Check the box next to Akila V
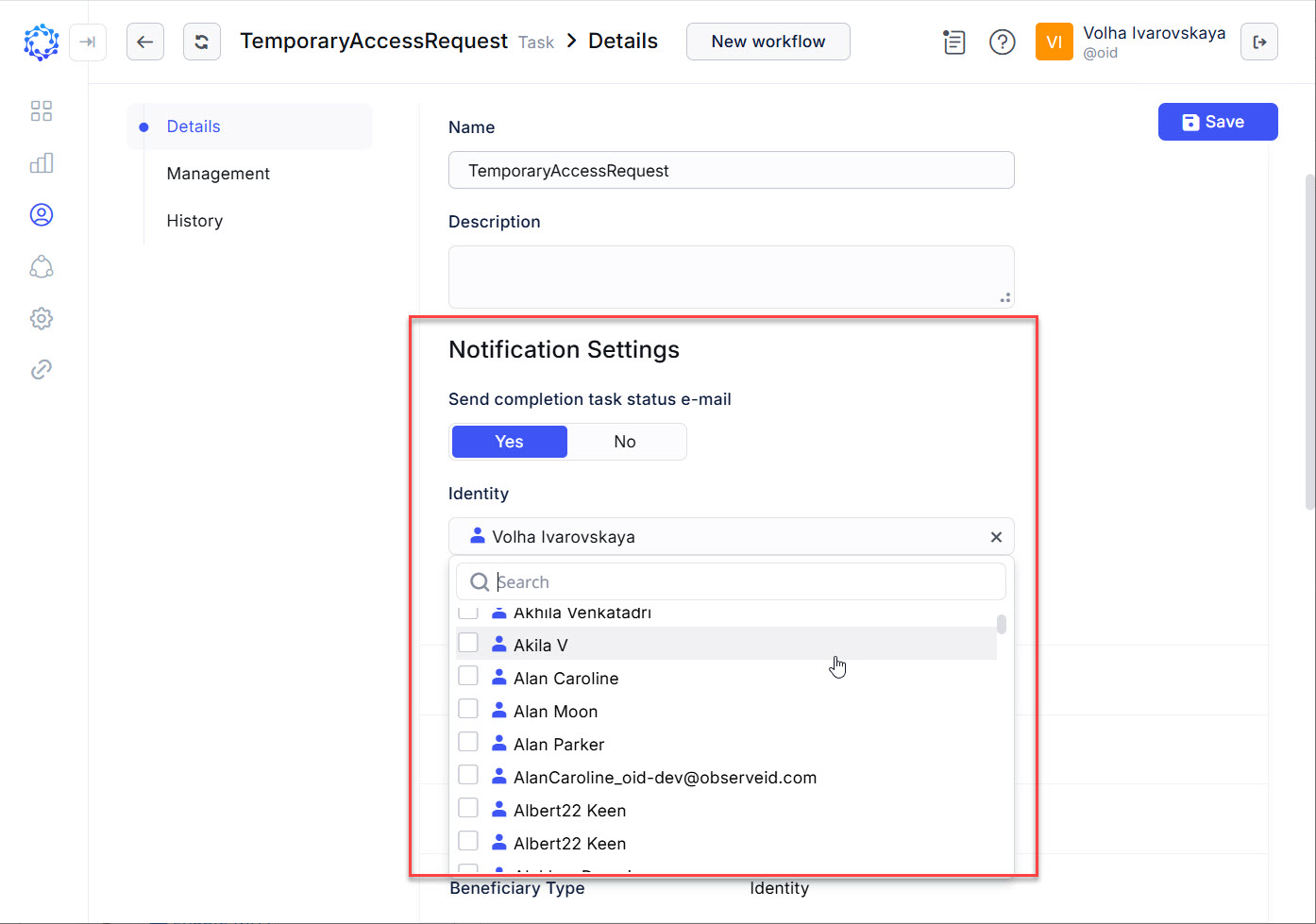Image resolution: width=1316 pixels, height=924 pixels. (468, 642)
